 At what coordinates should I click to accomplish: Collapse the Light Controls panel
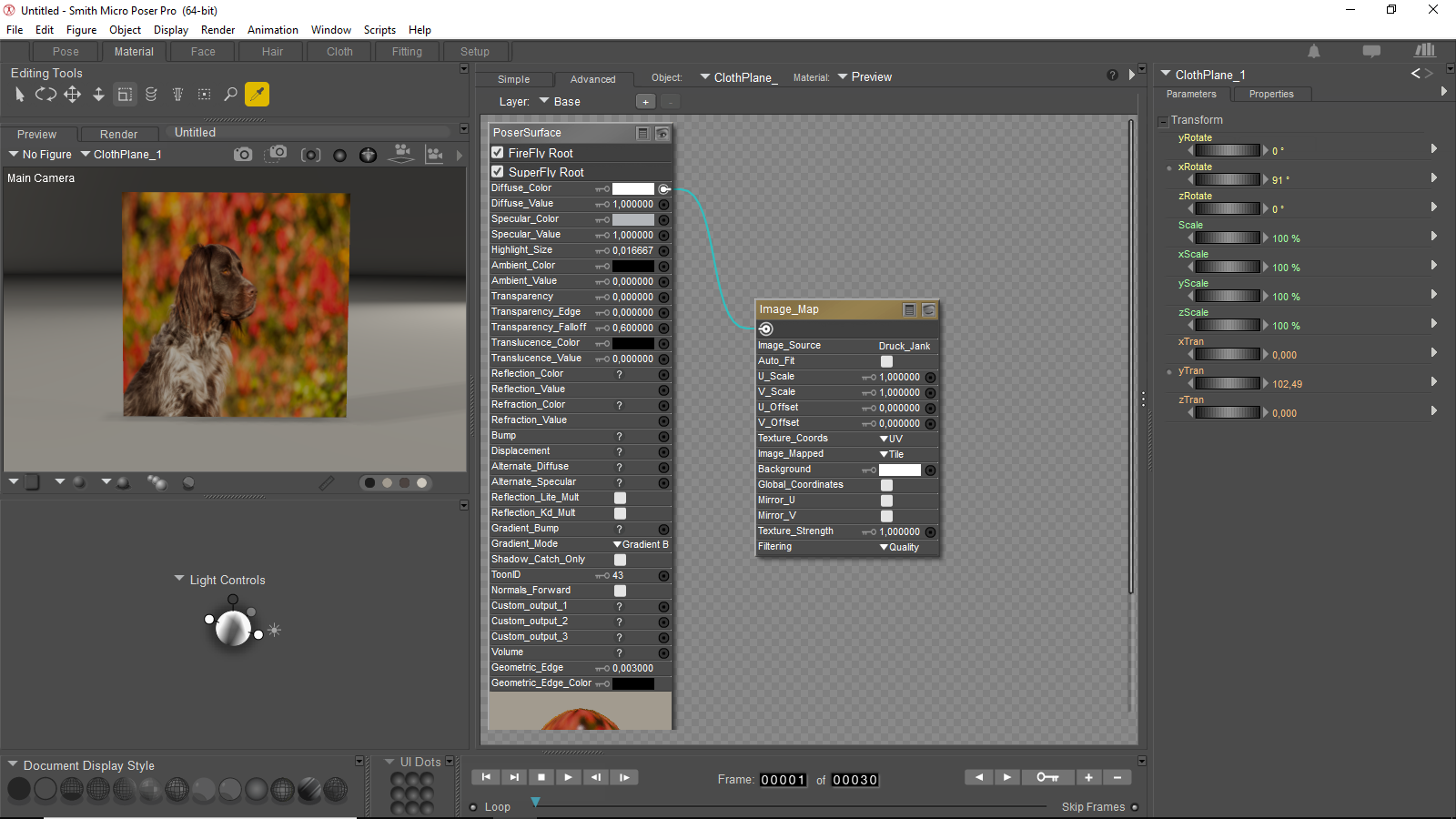pos(179,579)
